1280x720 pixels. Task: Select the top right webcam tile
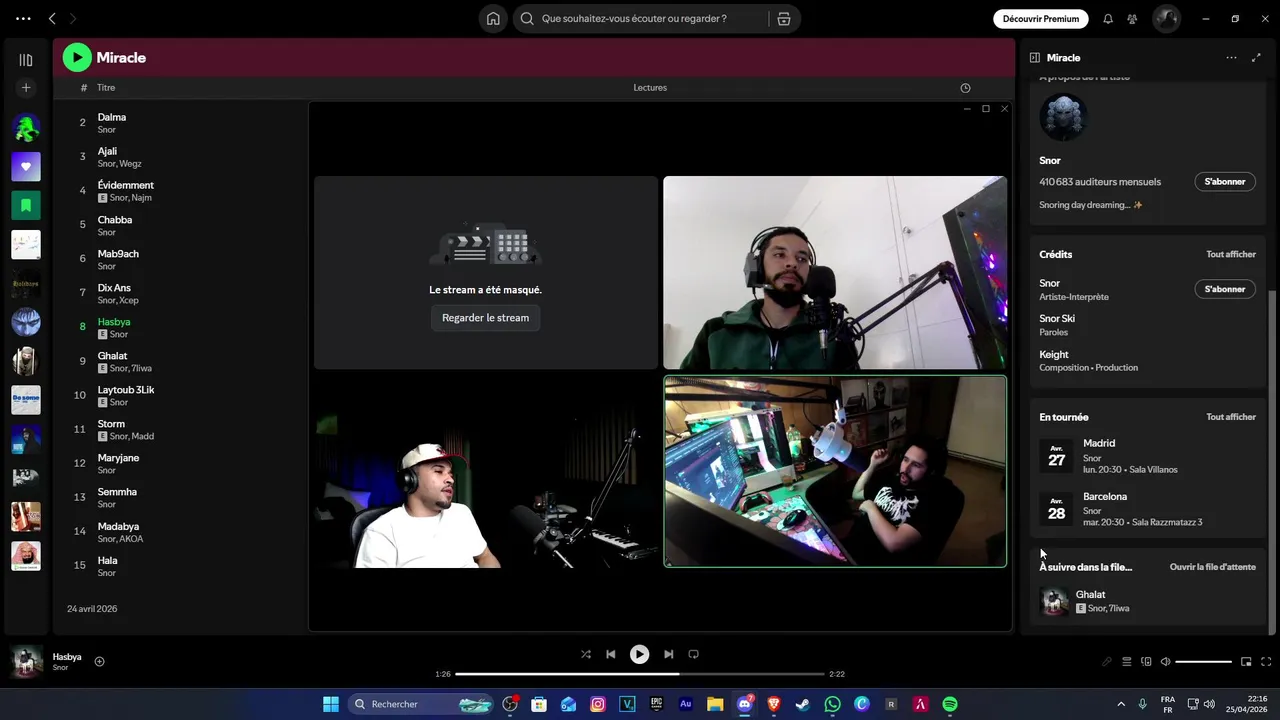coord(835,273)
